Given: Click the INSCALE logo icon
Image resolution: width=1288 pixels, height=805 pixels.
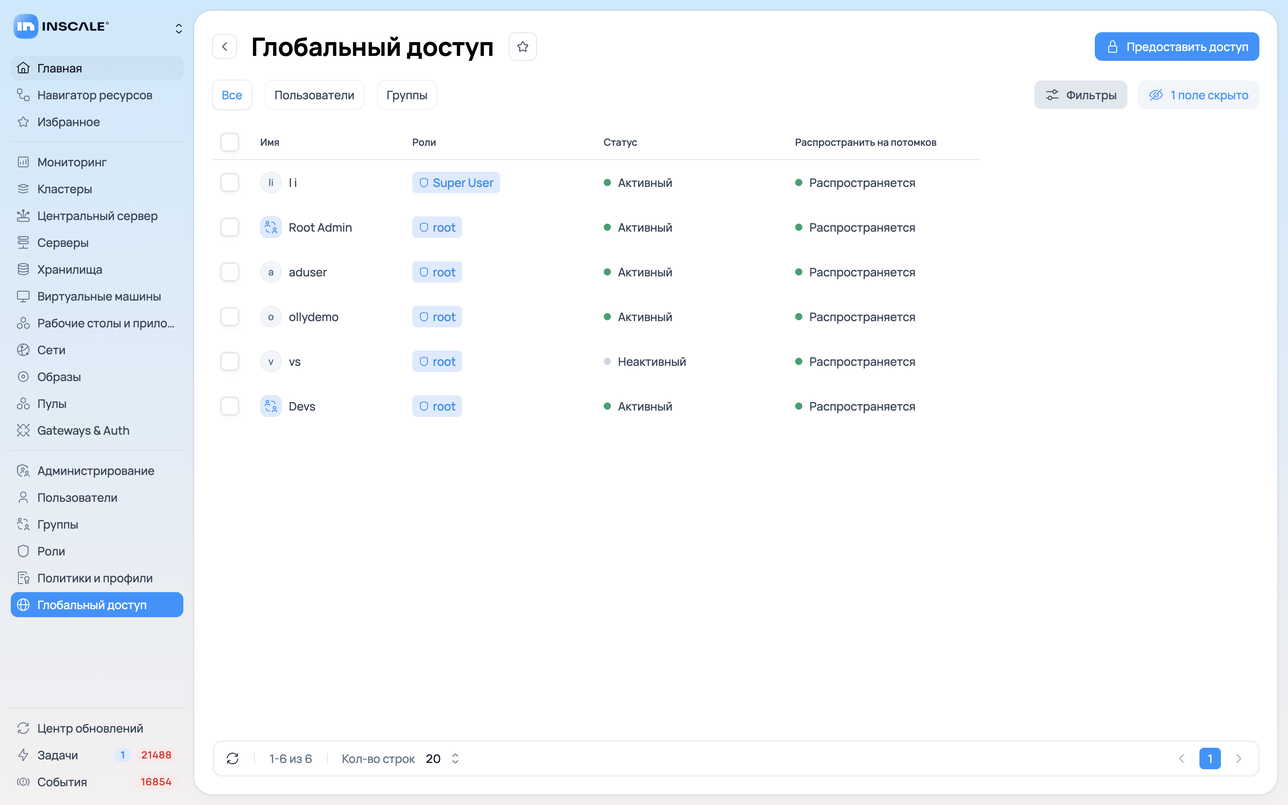Looking at the screenshot, I should tap(26, 27).
